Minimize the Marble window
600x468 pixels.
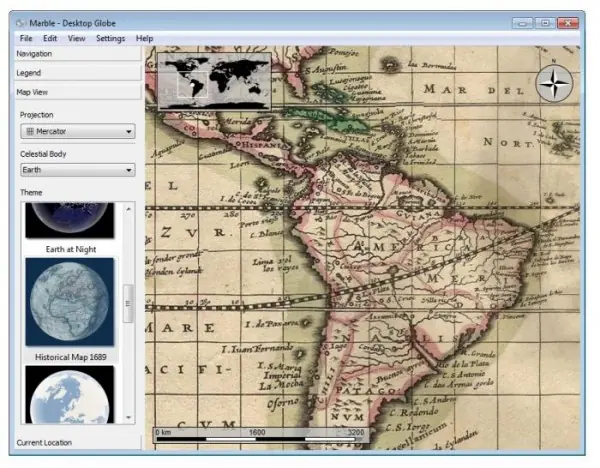pos(522,23)
